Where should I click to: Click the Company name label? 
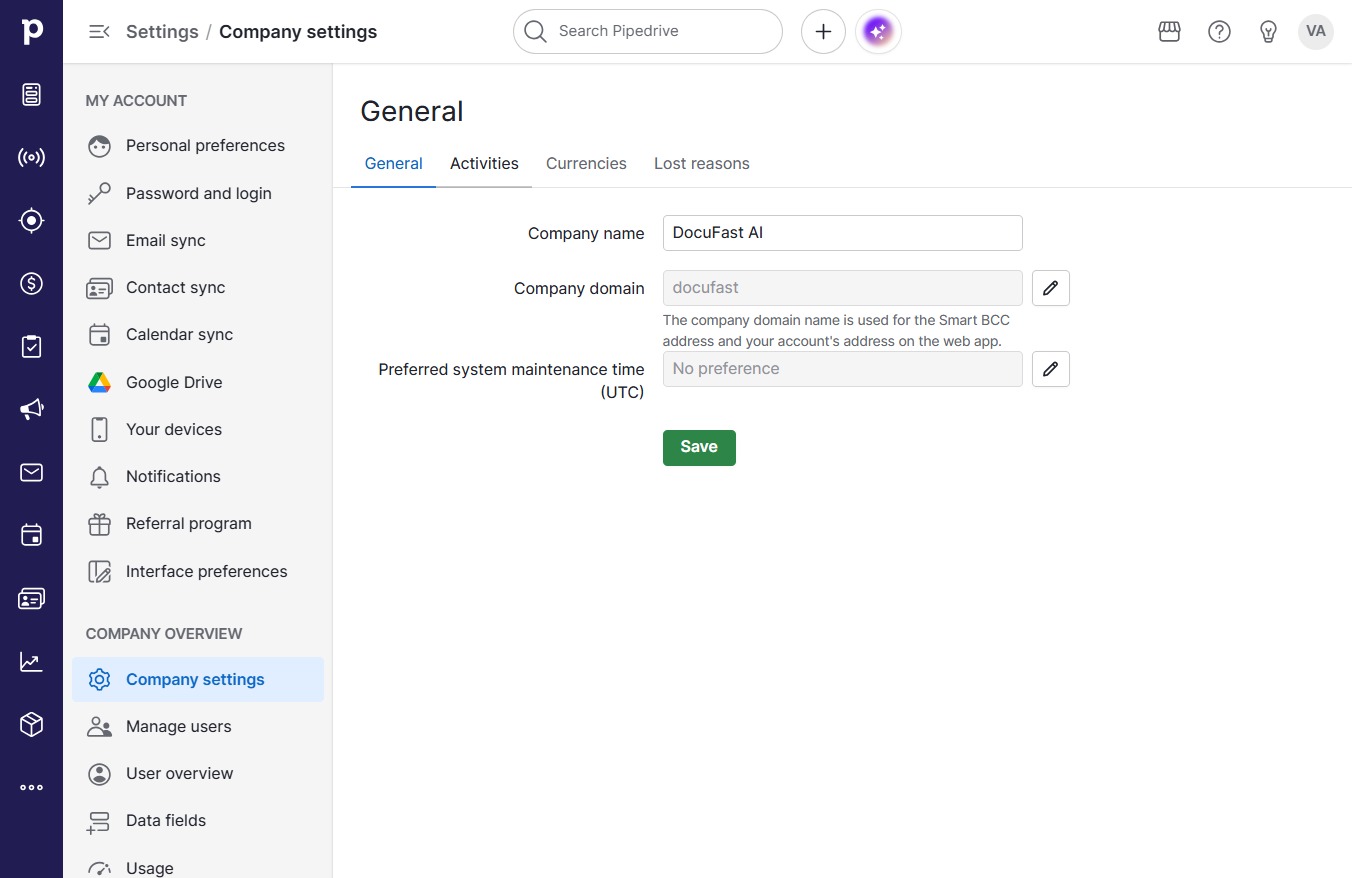pos(586,233)
